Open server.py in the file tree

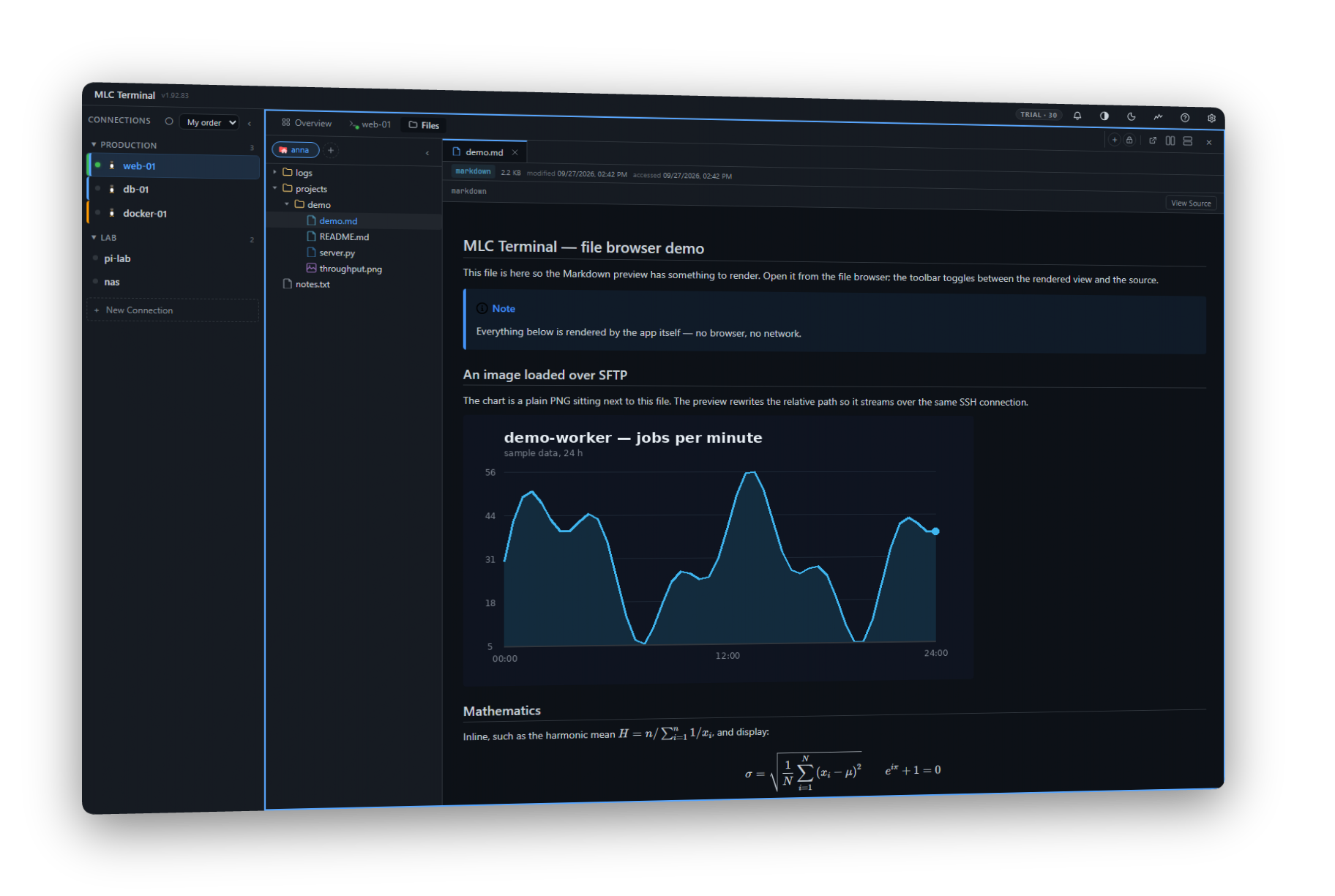pos(354,253)
